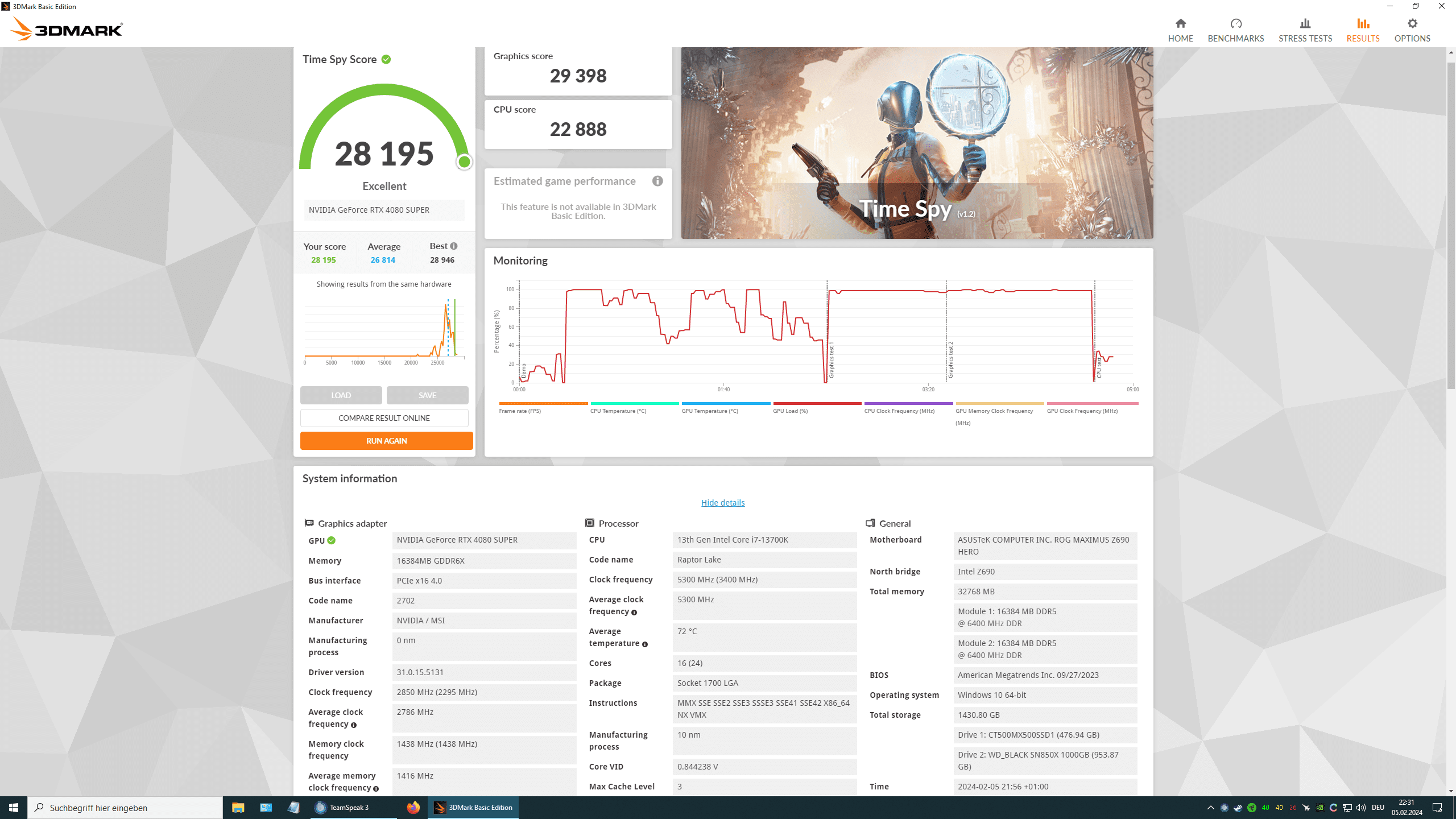Click the Time Spy artwork thumbnail
Image resolution: width=1456 pixels, height=819 pixels.
point(917,143)
